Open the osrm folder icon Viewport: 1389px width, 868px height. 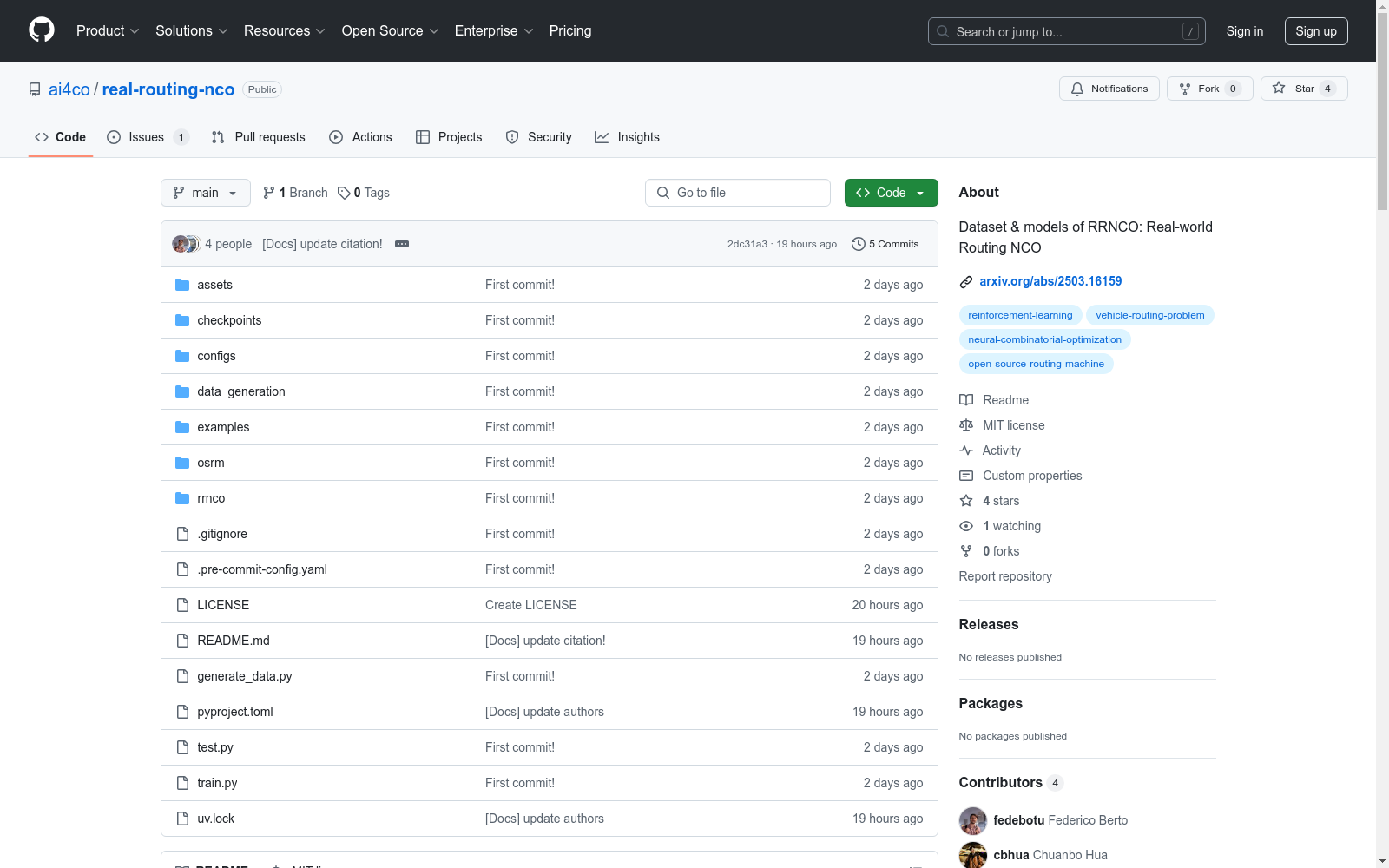[182, 463]
